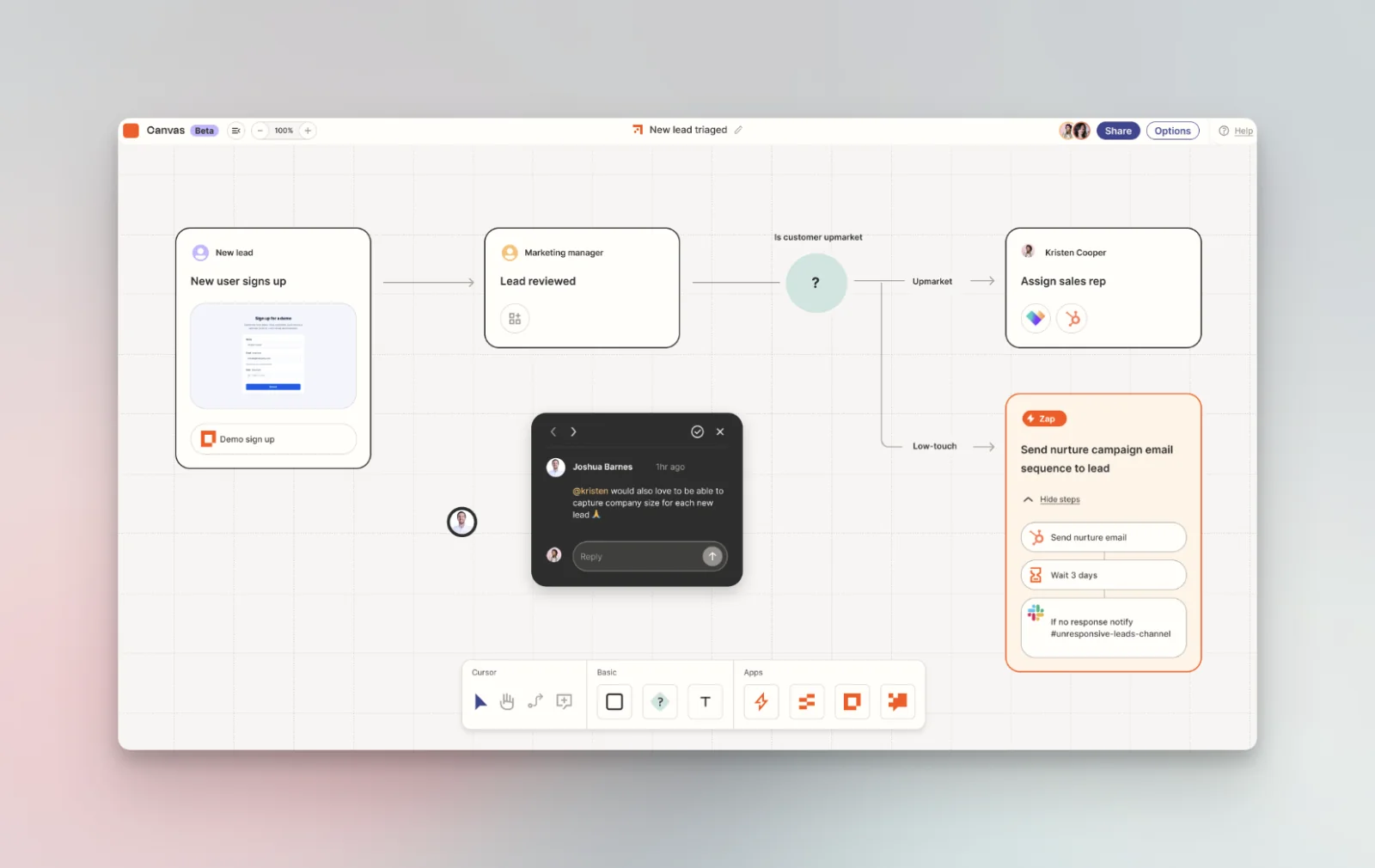The width and height of the screenshot is (1375, 868).
Task: Click HubSpot icon in Assign sales rep card
Action: click(x=1072, y=318)
